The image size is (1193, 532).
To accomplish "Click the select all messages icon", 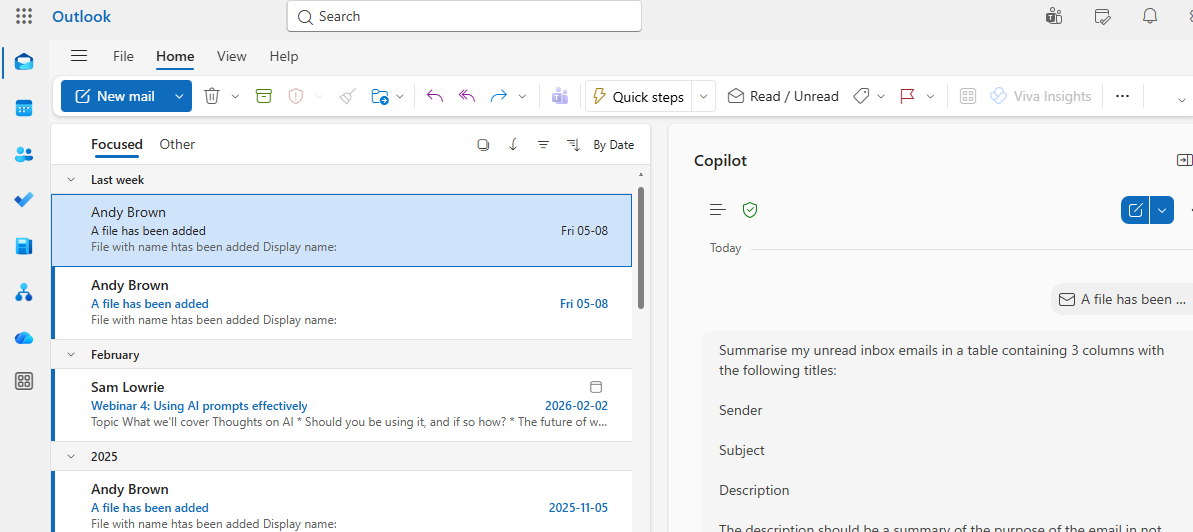I will [x=482, y=145].
